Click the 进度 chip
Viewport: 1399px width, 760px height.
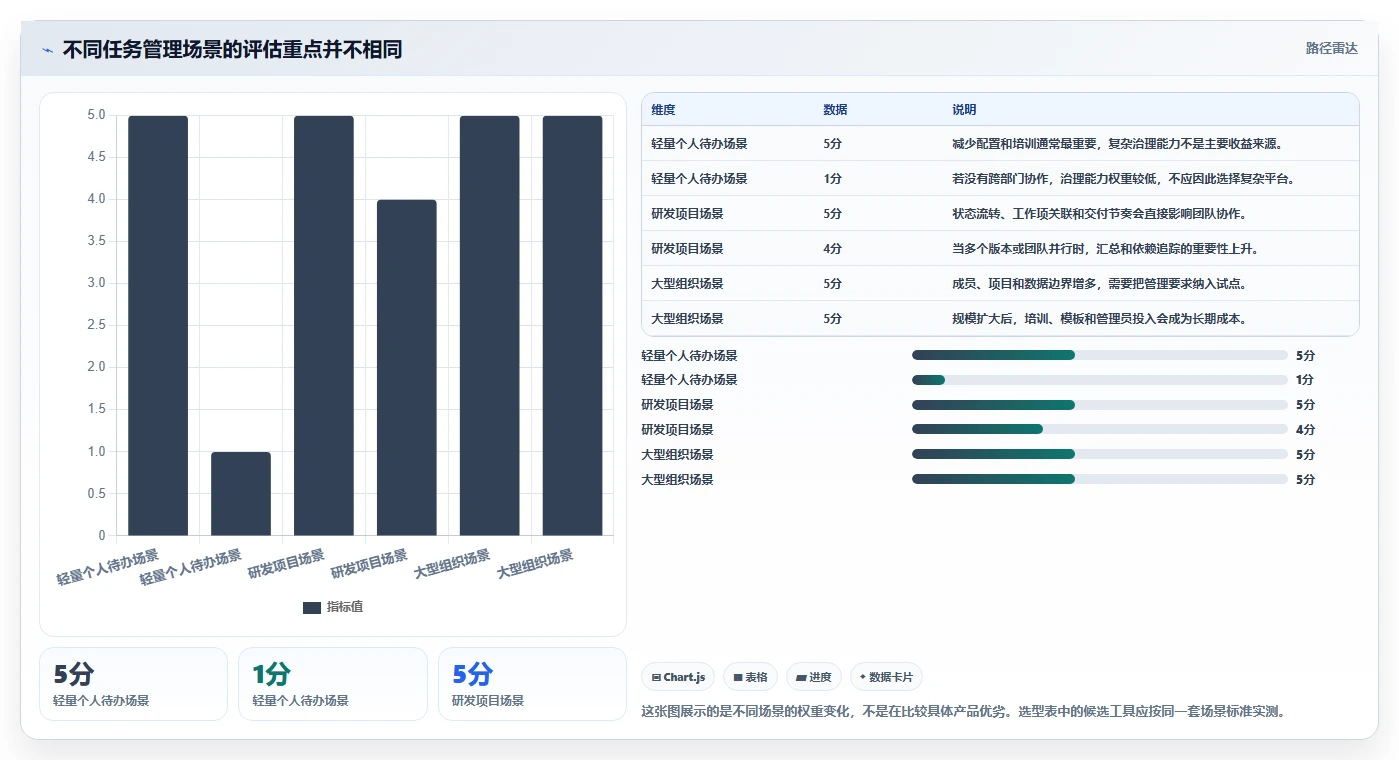(x=814, y=677)
